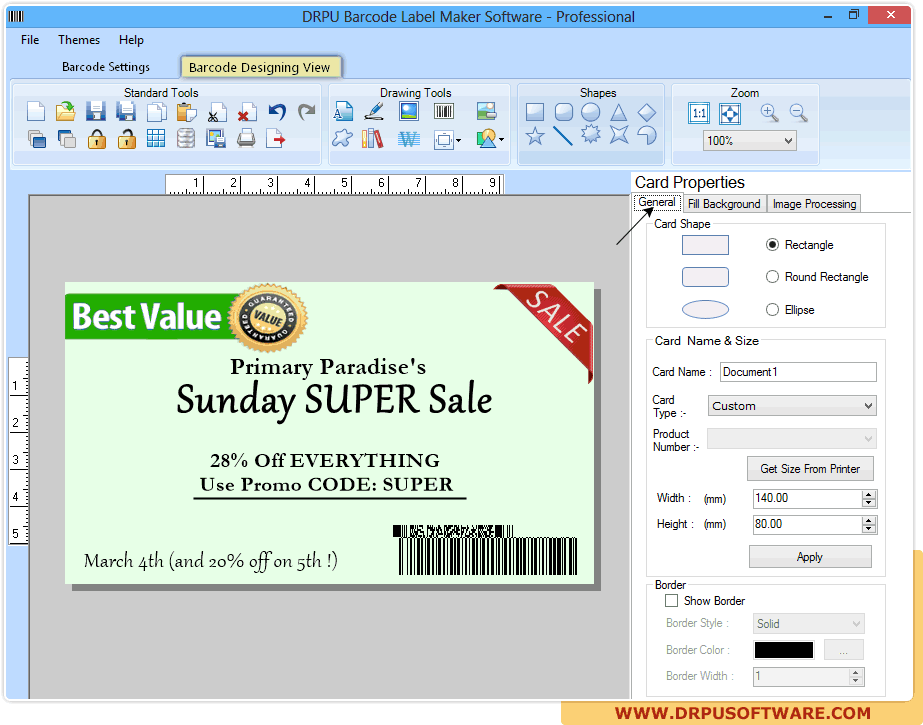The image size is (923, 725).
Task: Click the border color browse button
Action: (x=844, y=650)
